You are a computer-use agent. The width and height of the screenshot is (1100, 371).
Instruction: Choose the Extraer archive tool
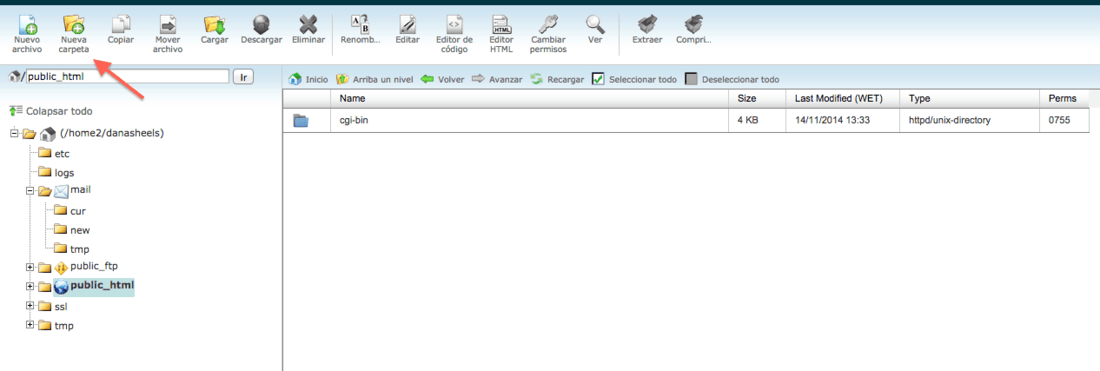click(647, 31)
